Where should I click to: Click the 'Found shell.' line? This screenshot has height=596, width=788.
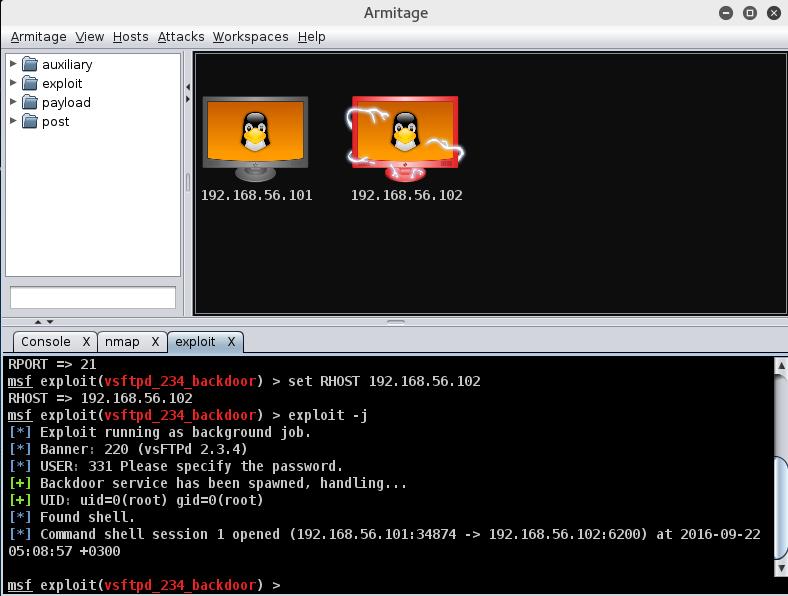(72, 517)
